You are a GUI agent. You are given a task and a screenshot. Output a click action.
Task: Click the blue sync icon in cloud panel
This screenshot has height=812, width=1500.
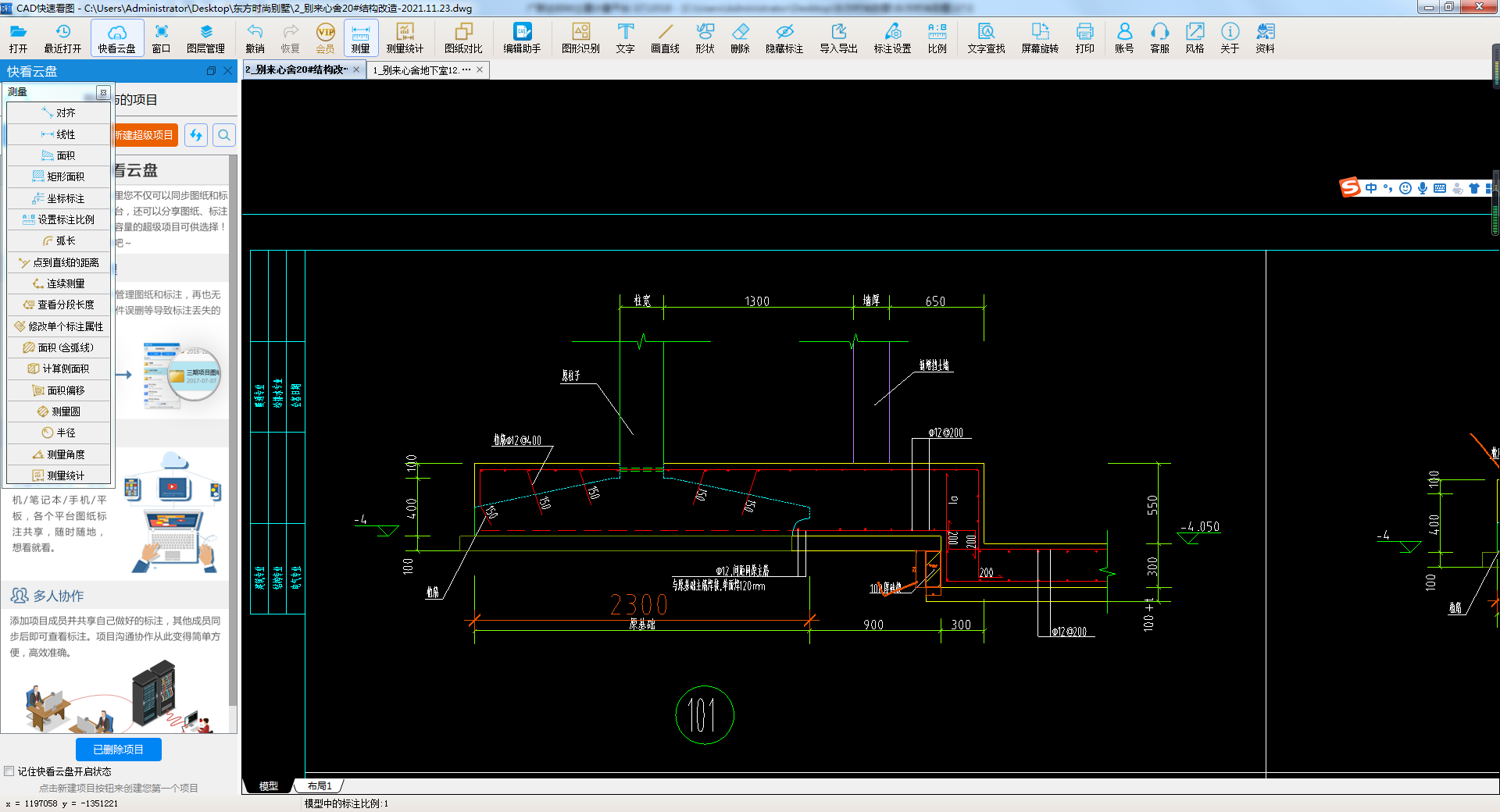196,135
